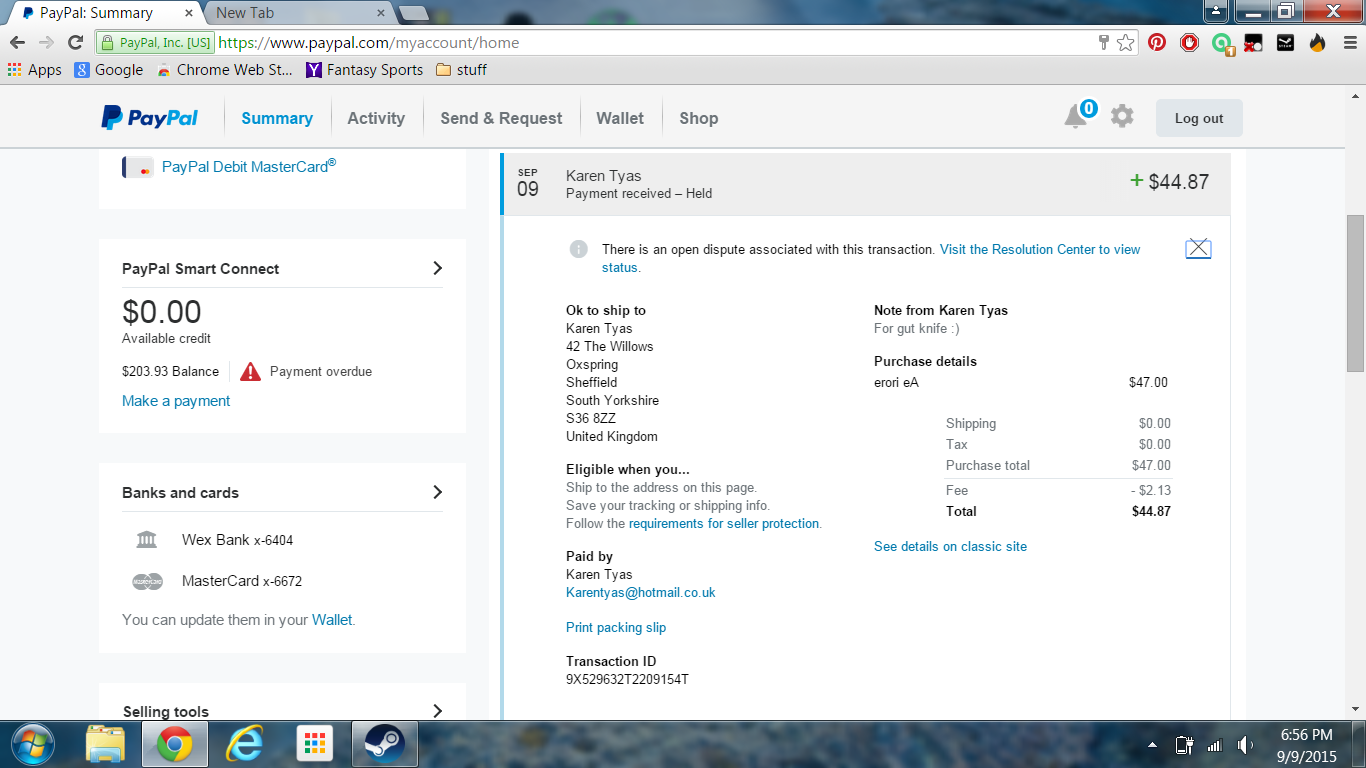Open Steam from the taskbar
1366x768 pixels.
click(x=382, y=744)
